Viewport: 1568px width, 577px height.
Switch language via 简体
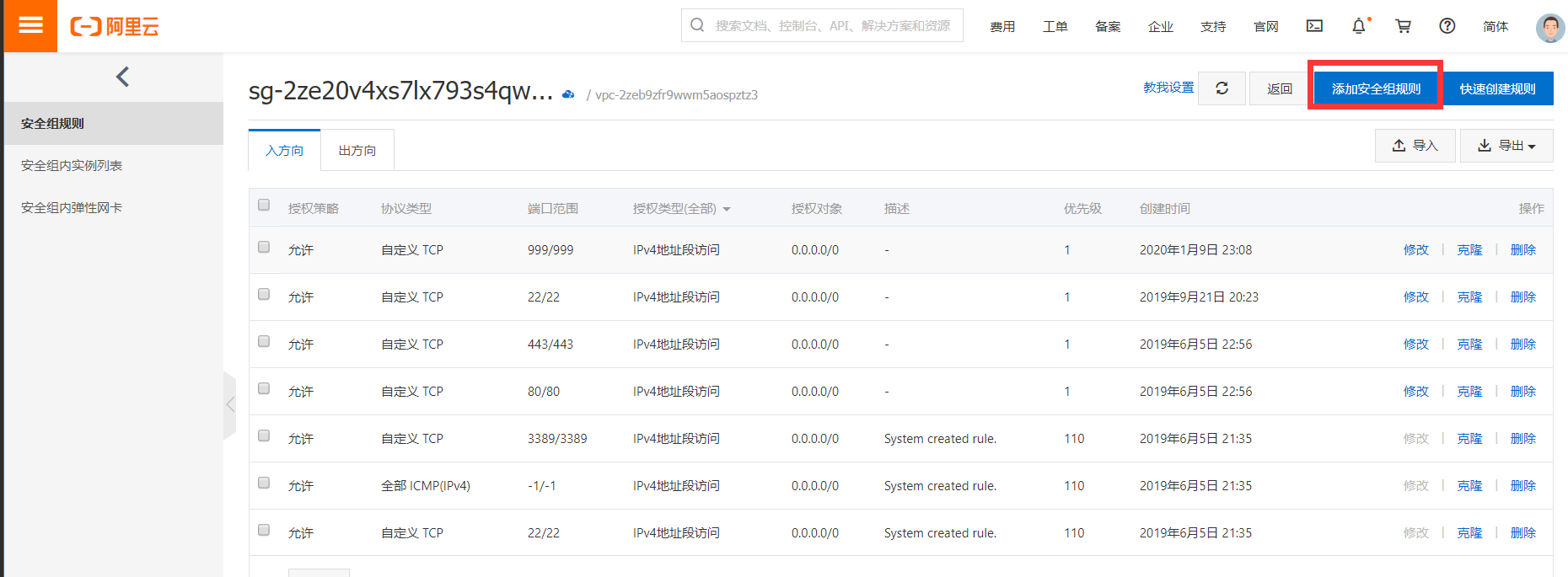click(x=1496, y=27)
